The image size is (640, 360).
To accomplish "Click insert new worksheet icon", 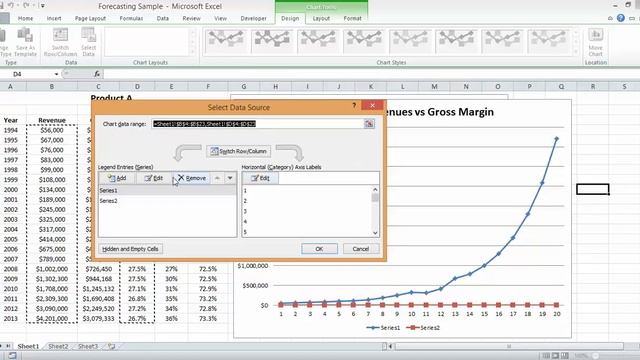I will click(111, 346).
